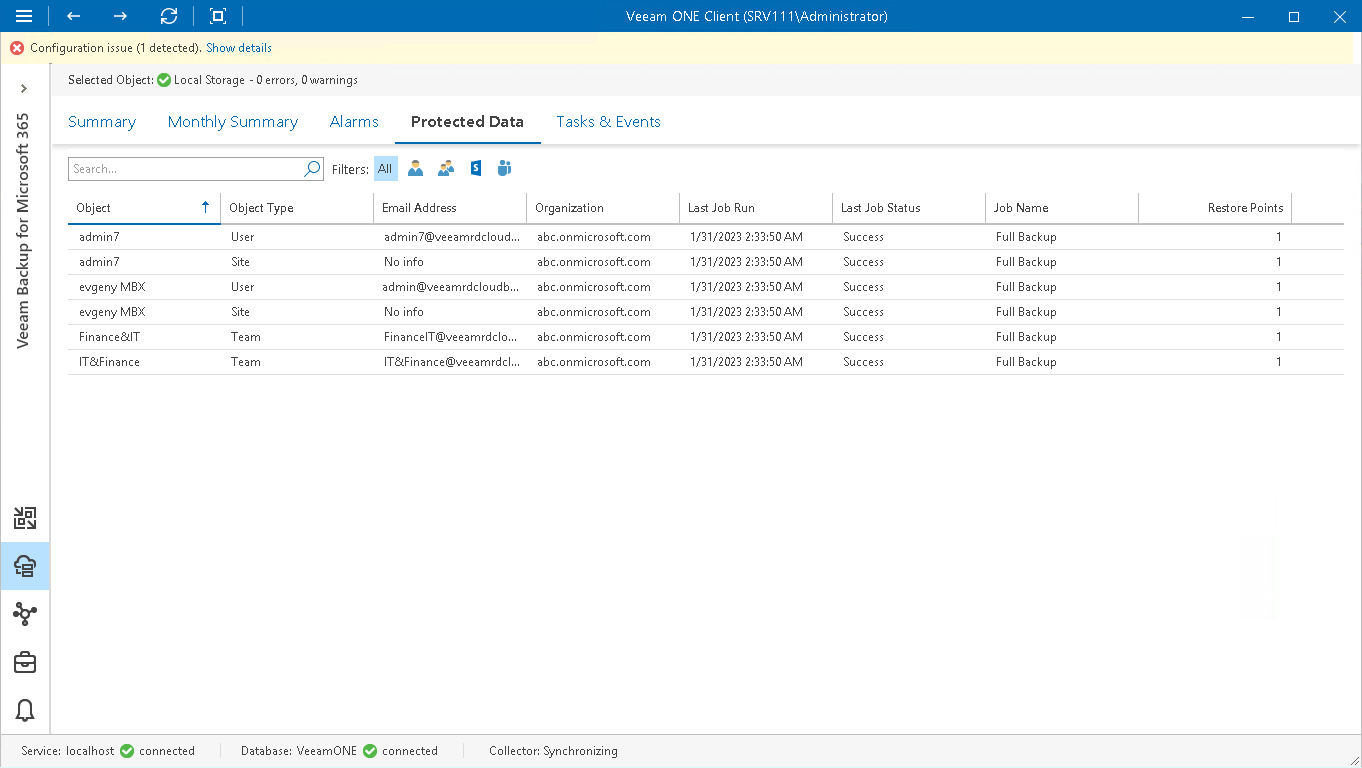Click inside the Search field
This screenshot has width=1362, height=768.
pyautogui.click(x=180, y=168)
